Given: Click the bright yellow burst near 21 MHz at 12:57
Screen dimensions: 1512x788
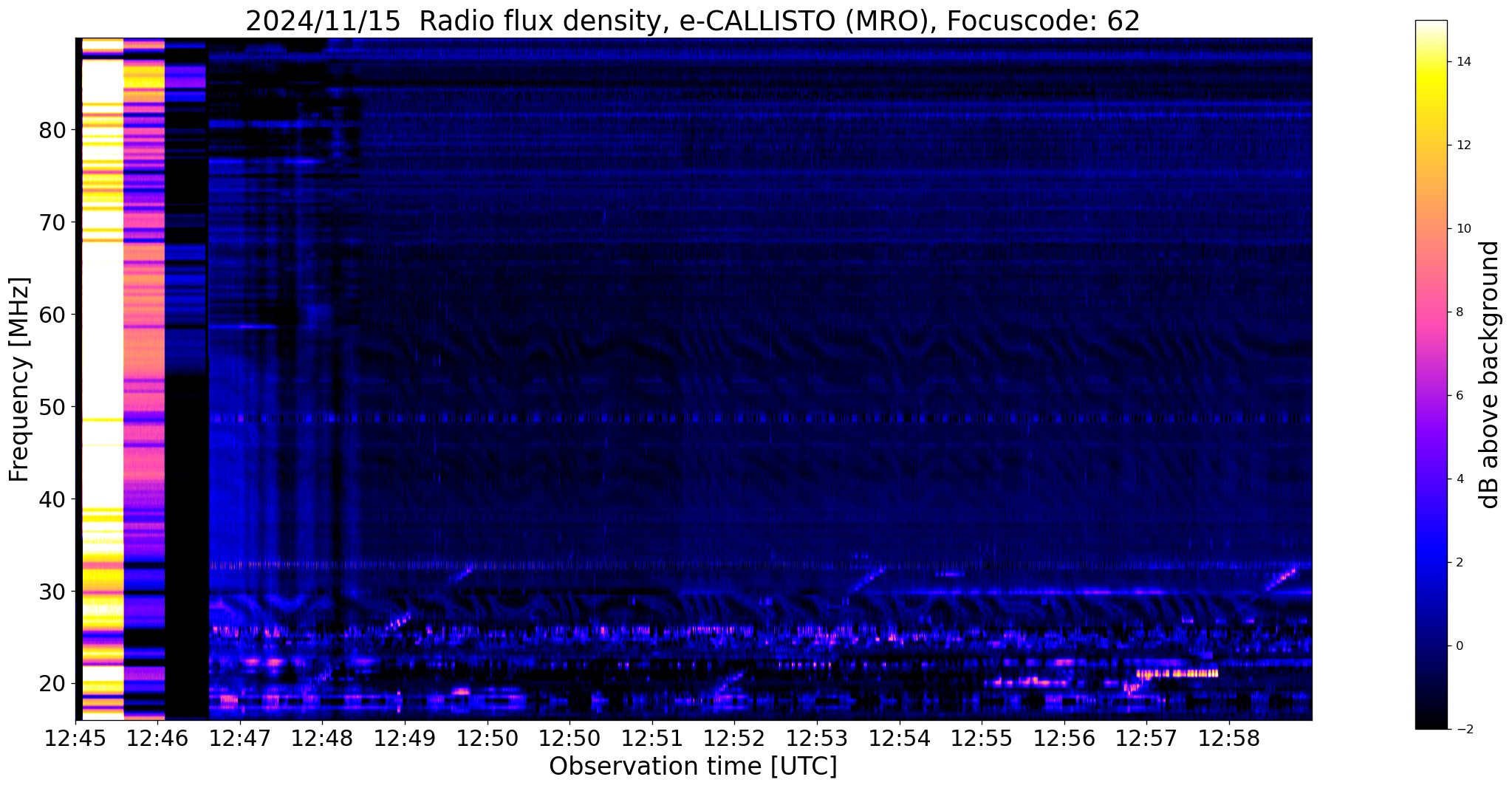Looking at the screenshot, I should [1177, 674].
